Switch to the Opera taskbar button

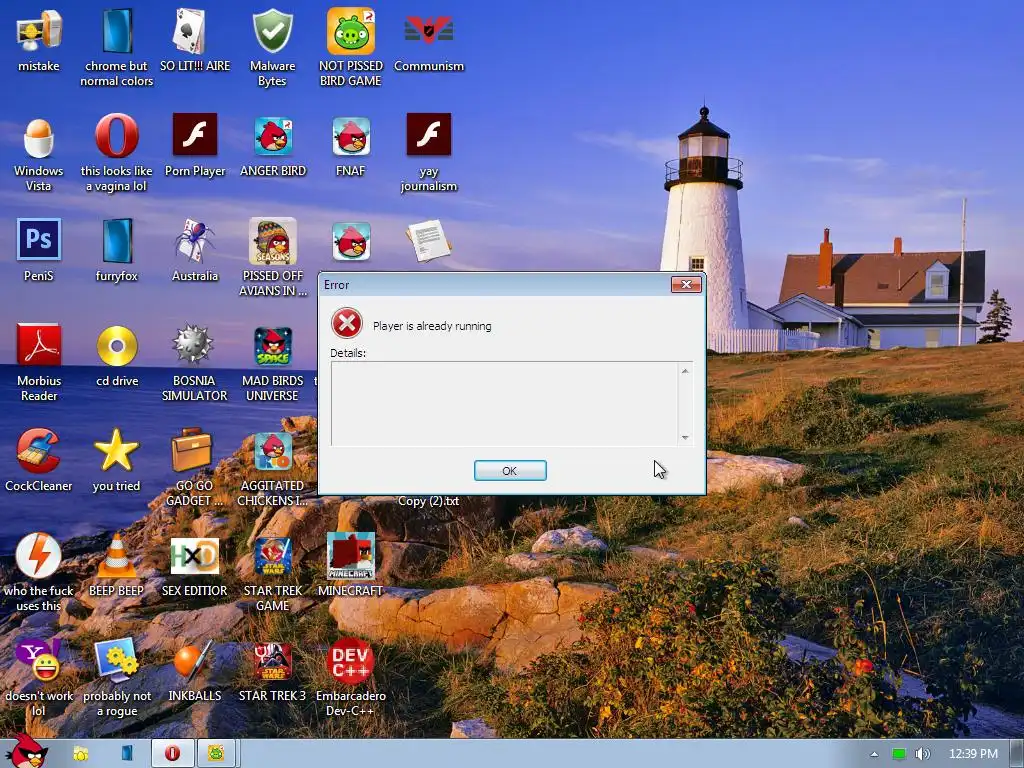coord(172,754)
